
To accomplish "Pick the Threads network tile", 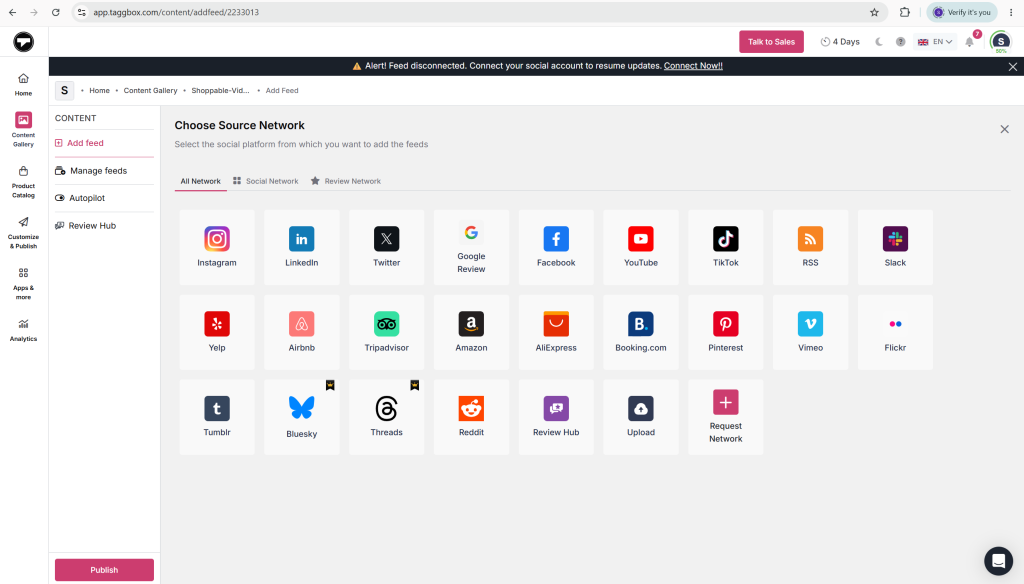I will coord(387,417).
